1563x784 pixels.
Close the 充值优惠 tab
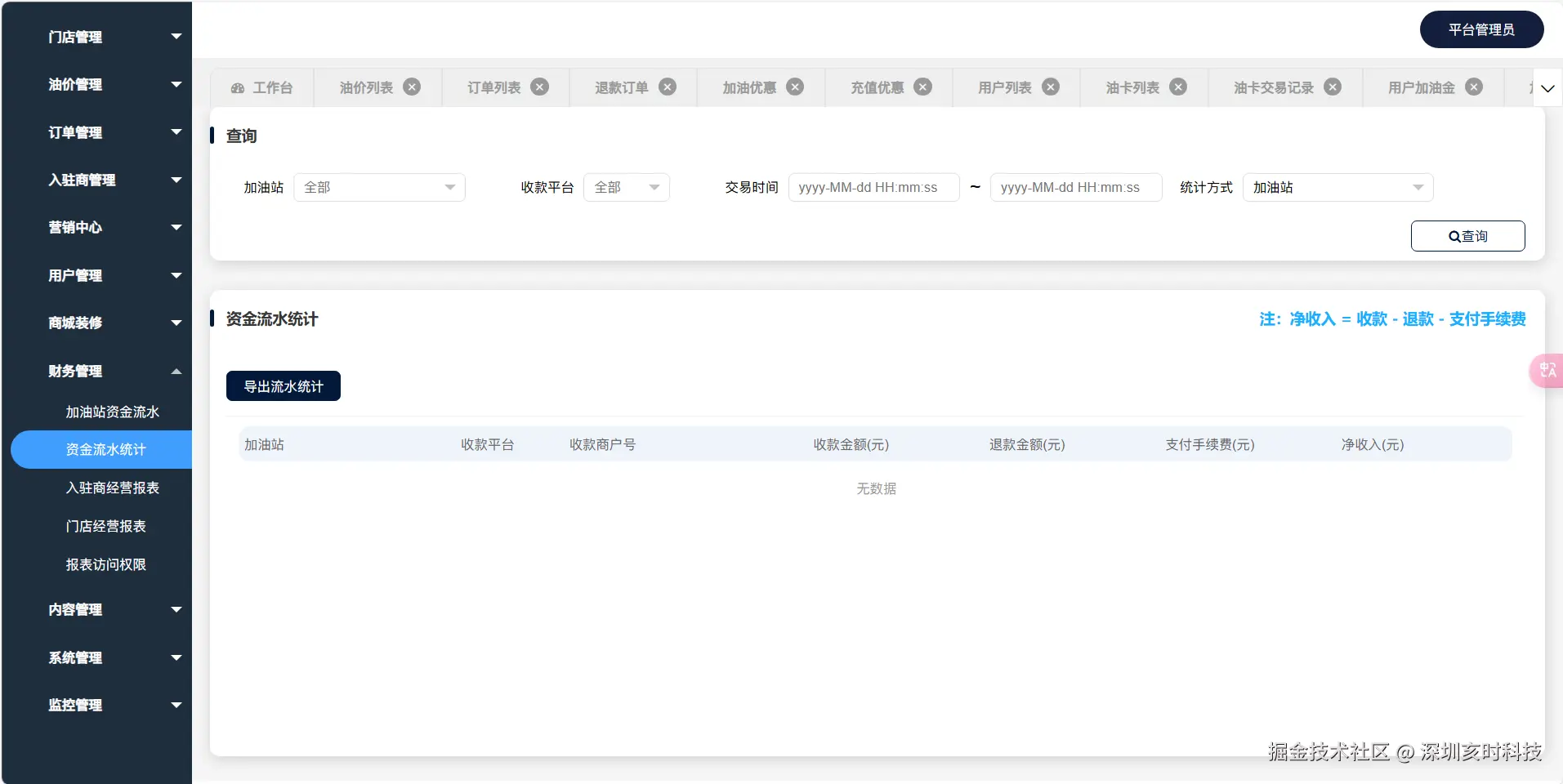(x=923, y=87)
